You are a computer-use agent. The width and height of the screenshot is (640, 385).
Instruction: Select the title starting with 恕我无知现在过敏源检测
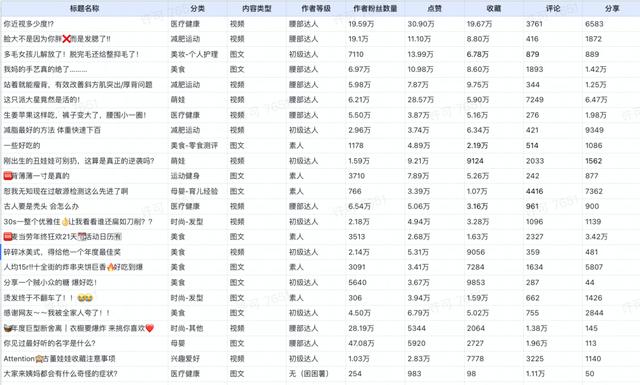(x=66, y=191)
